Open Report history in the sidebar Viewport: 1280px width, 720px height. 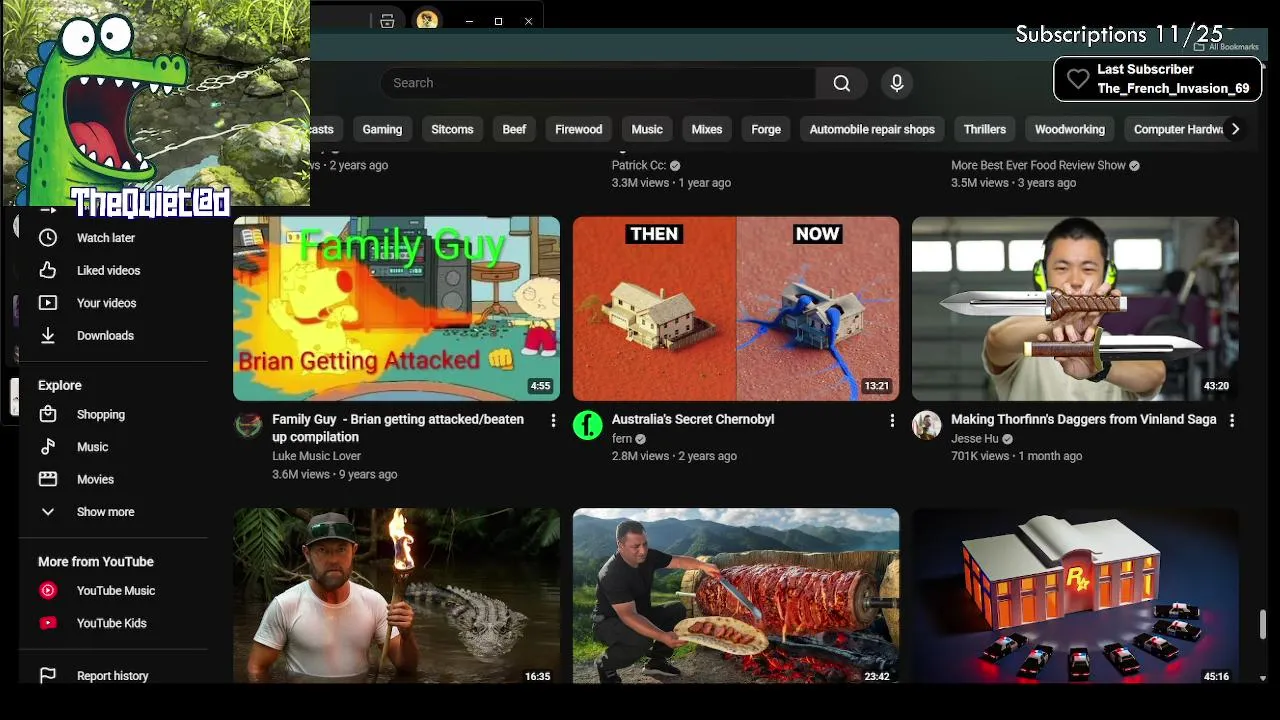(x=113, y=676)
